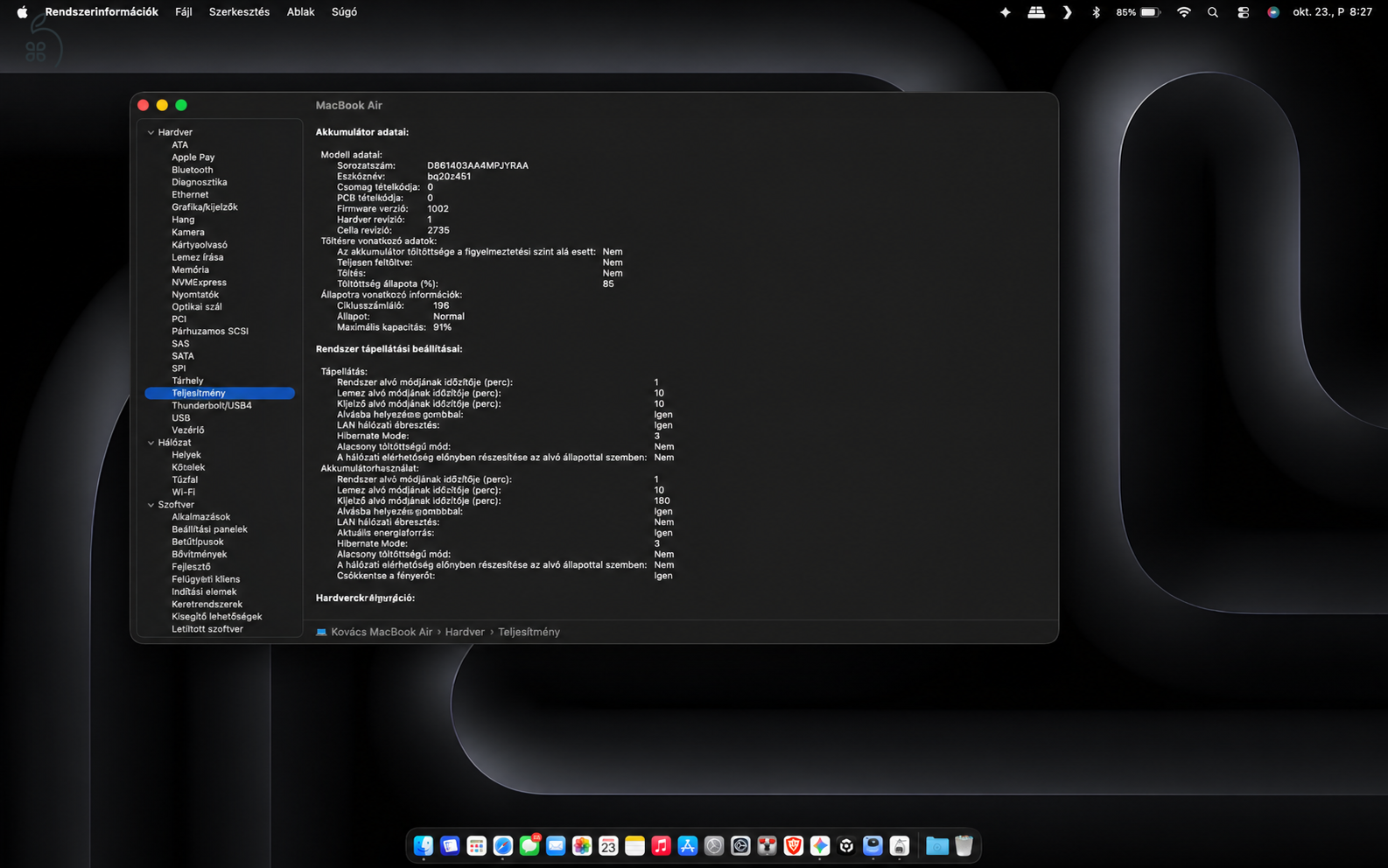The height and width of the screenshot is (868, 1388).
Task: Click the Siri icon in menu bar
Action: coord(1273,12)
